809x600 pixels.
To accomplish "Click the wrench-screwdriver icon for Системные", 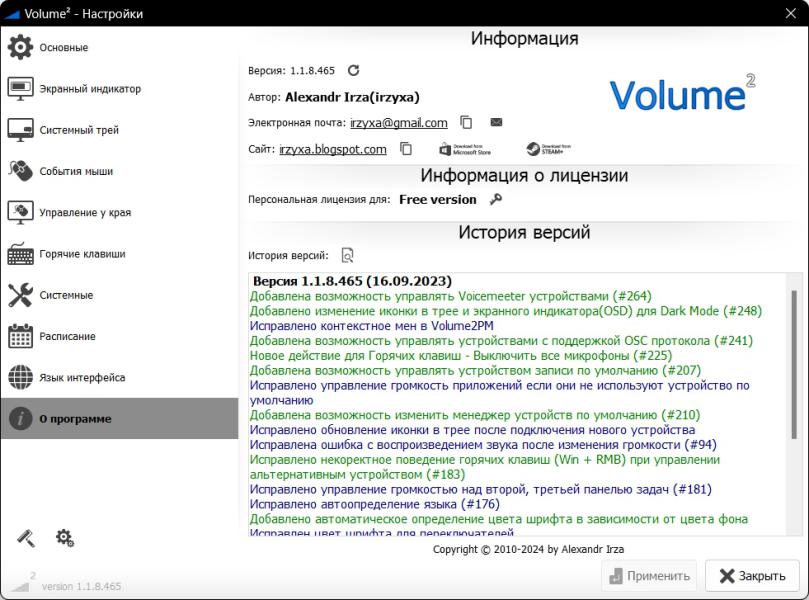I will [20, 295].
